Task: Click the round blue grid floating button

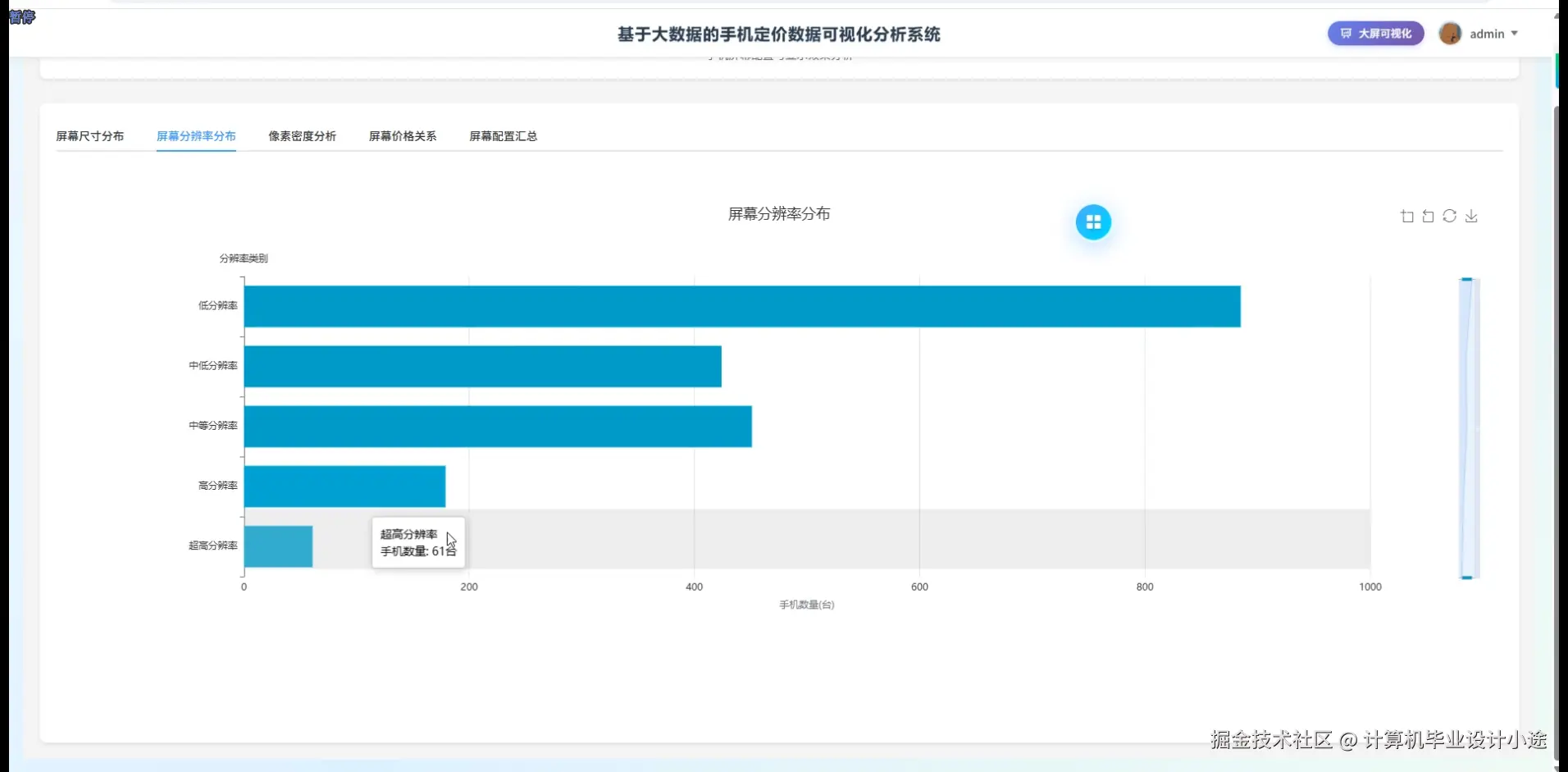Action: (1093, 222)
